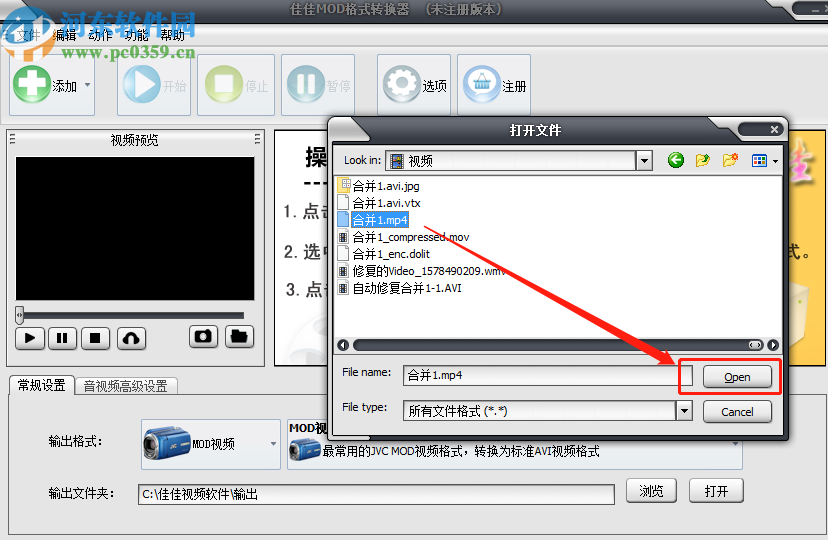Click file list scroll left arrow
This screenshot has height=540, width=828.
(343, 345)
